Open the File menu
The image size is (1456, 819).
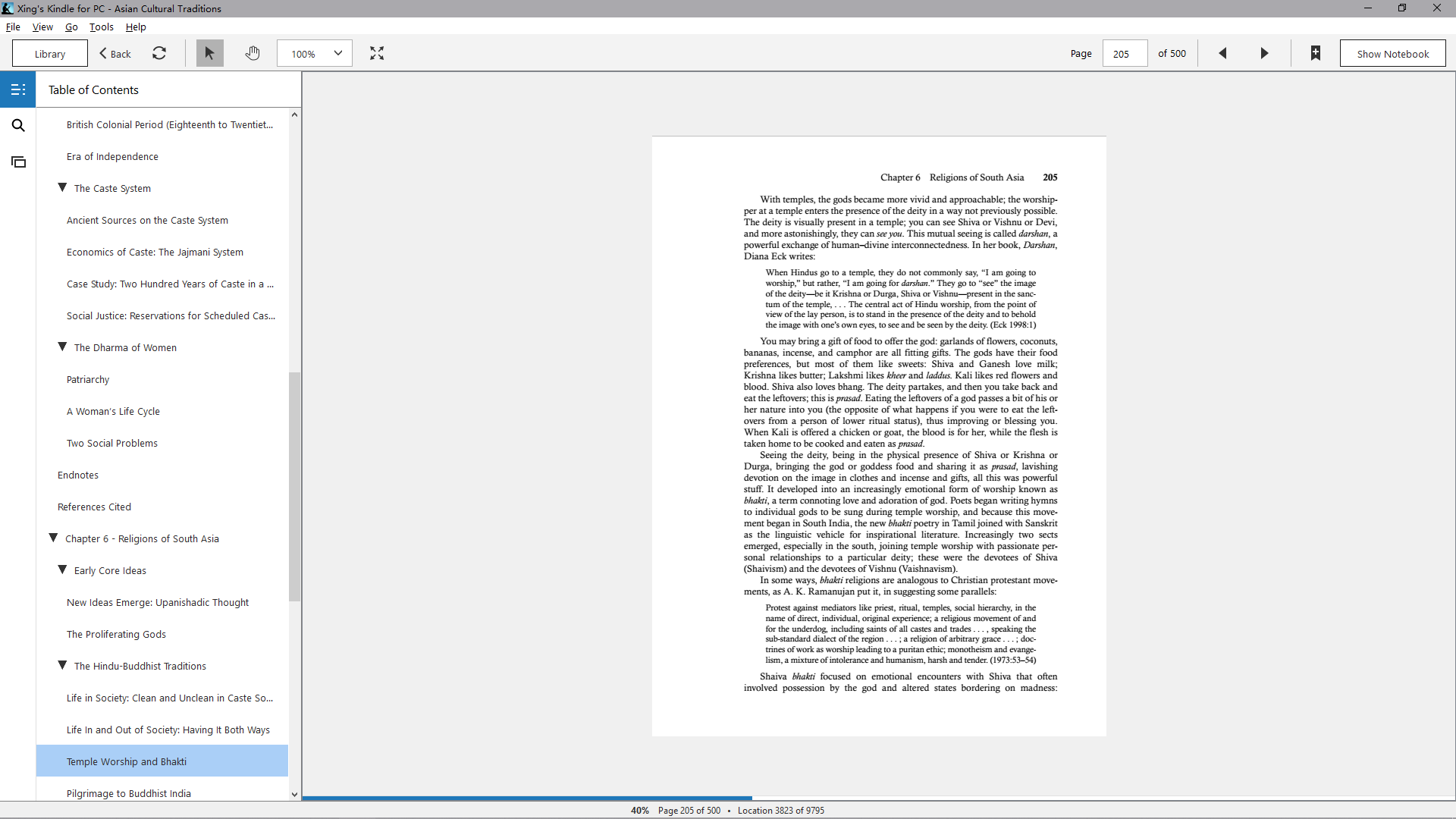click(13, 27)
